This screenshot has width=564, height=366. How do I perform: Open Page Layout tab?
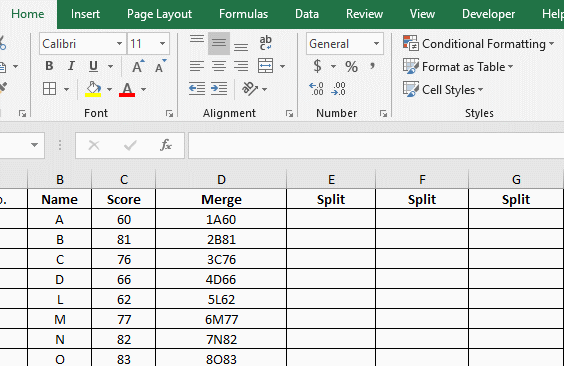[159, 14]
